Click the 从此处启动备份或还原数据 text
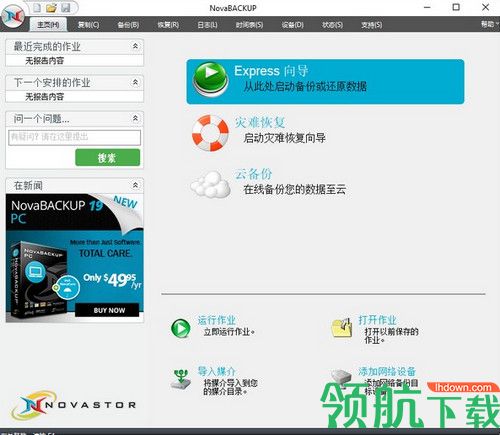The width and height of the screenshot is (500, 435). tap(305, 87)
